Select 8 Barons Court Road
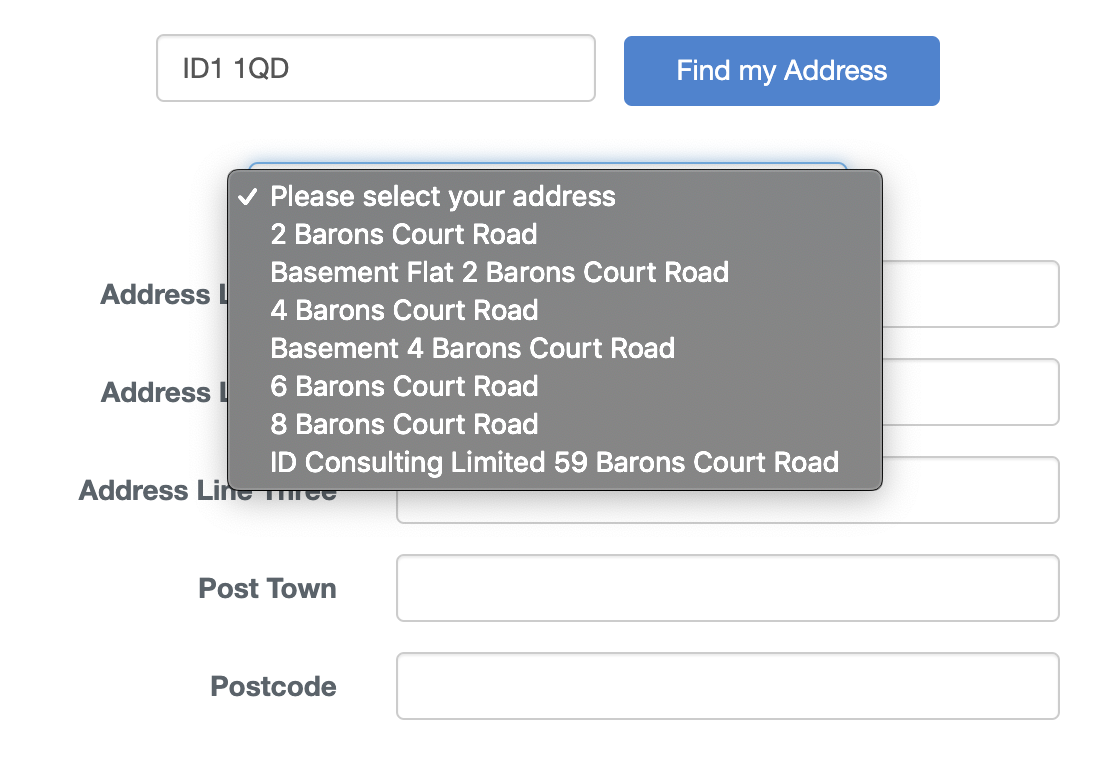The image size is (1100, 780). 404,424
